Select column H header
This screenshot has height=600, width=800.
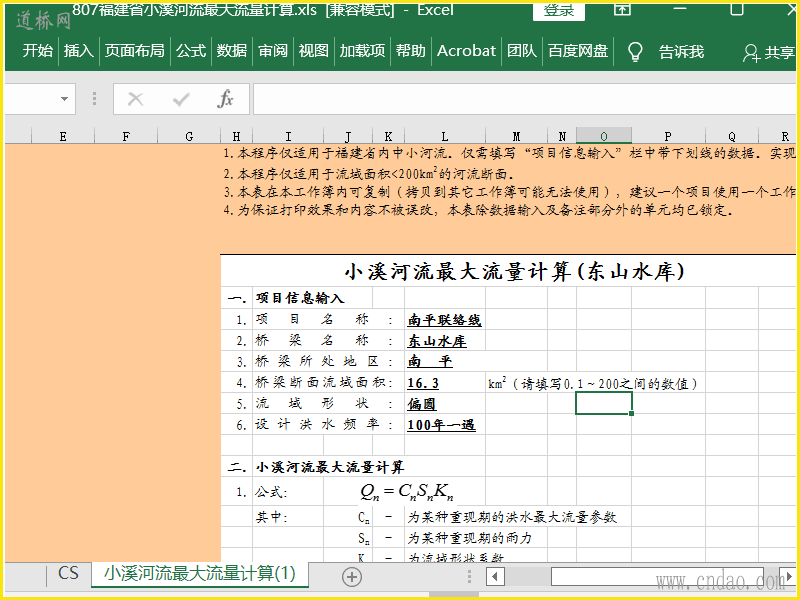point(236,136)
